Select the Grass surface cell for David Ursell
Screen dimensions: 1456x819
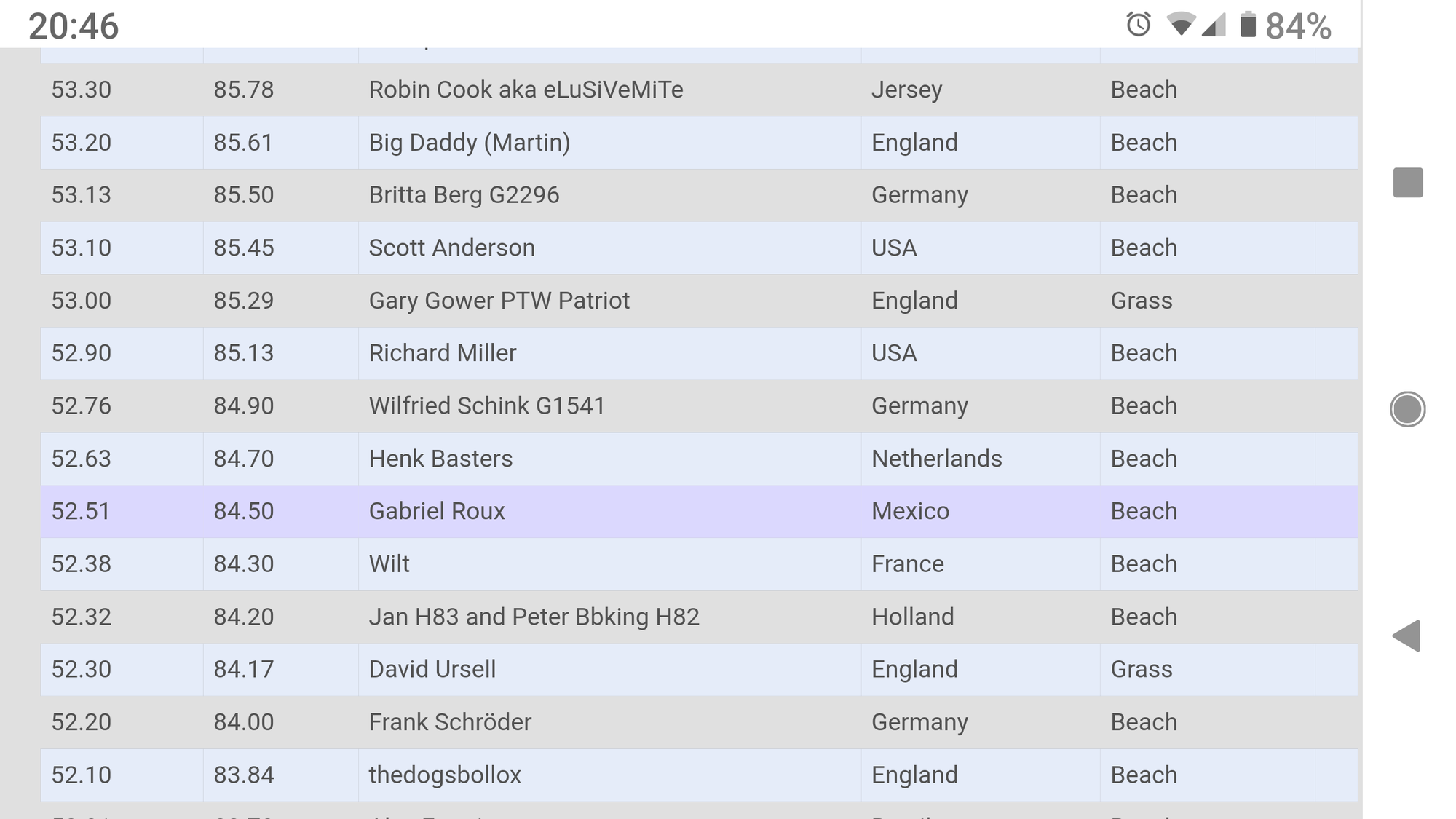click(x=1207, y=669)
